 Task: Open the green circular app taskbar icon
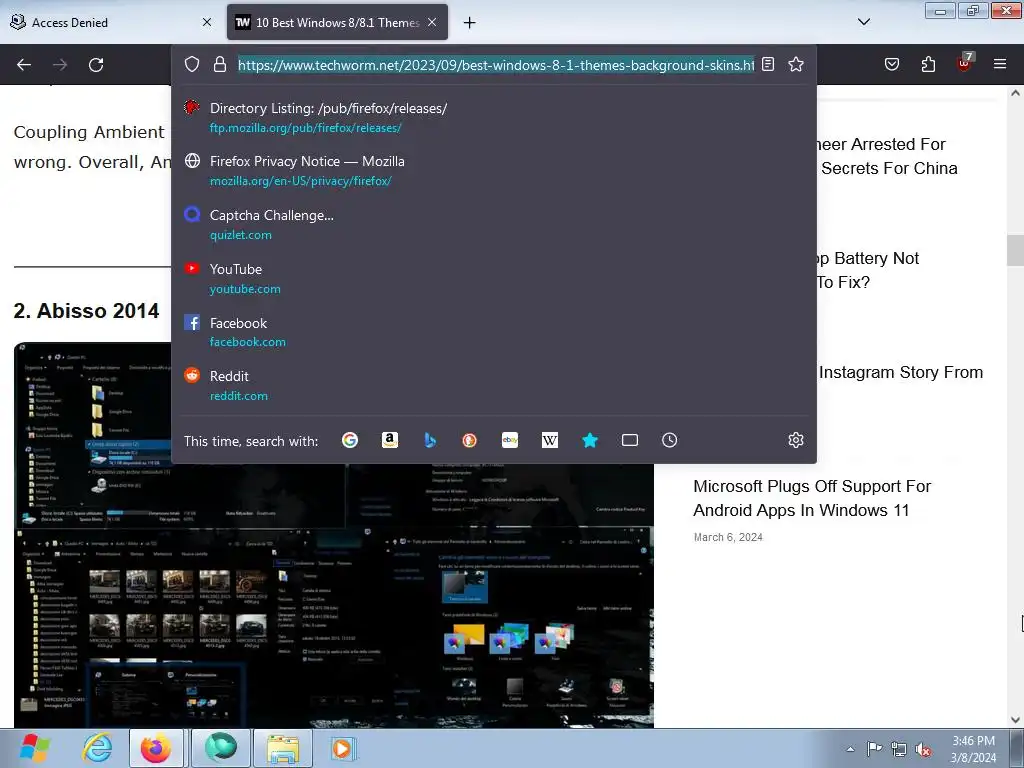point(220,748)
